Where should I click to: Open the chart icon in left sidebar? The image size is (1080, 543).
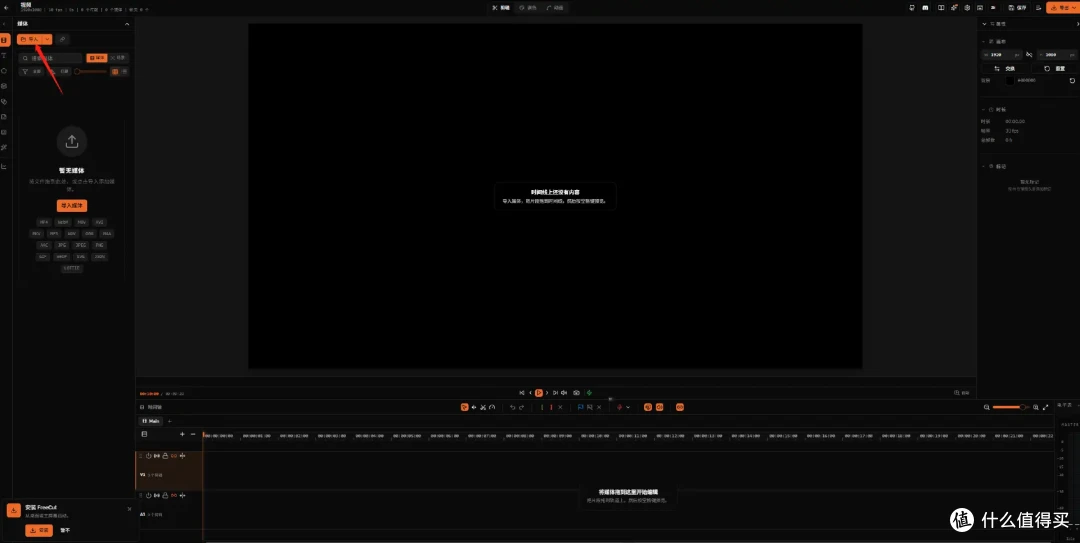click(4, 166)
